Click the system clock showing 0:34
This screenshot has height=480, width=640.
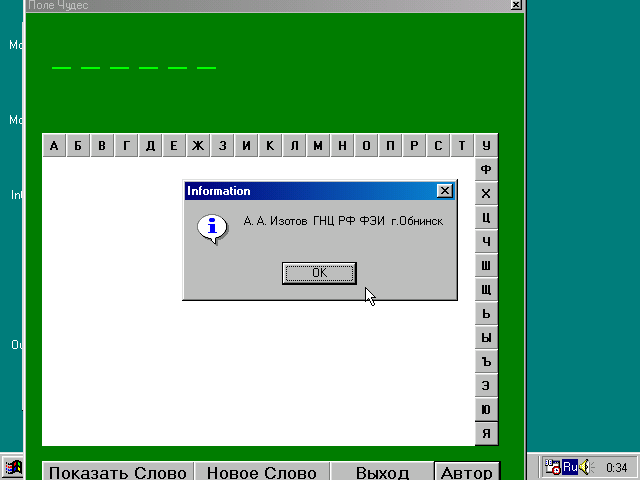click(616, 467)
